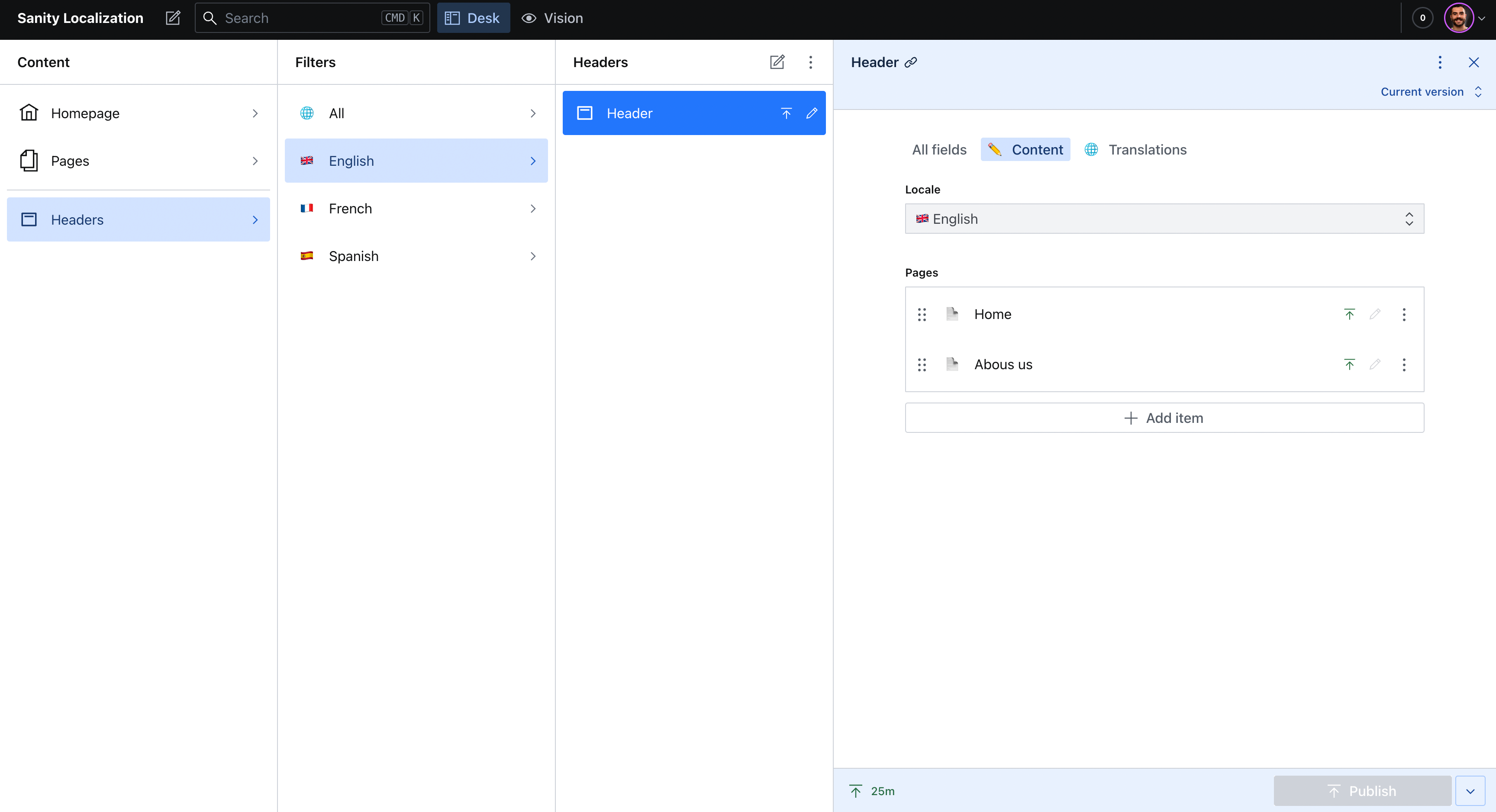Screen dimensions: 1496x812
Task: Click the new document icon beside Sanity Localization
Action: (172, 18)
